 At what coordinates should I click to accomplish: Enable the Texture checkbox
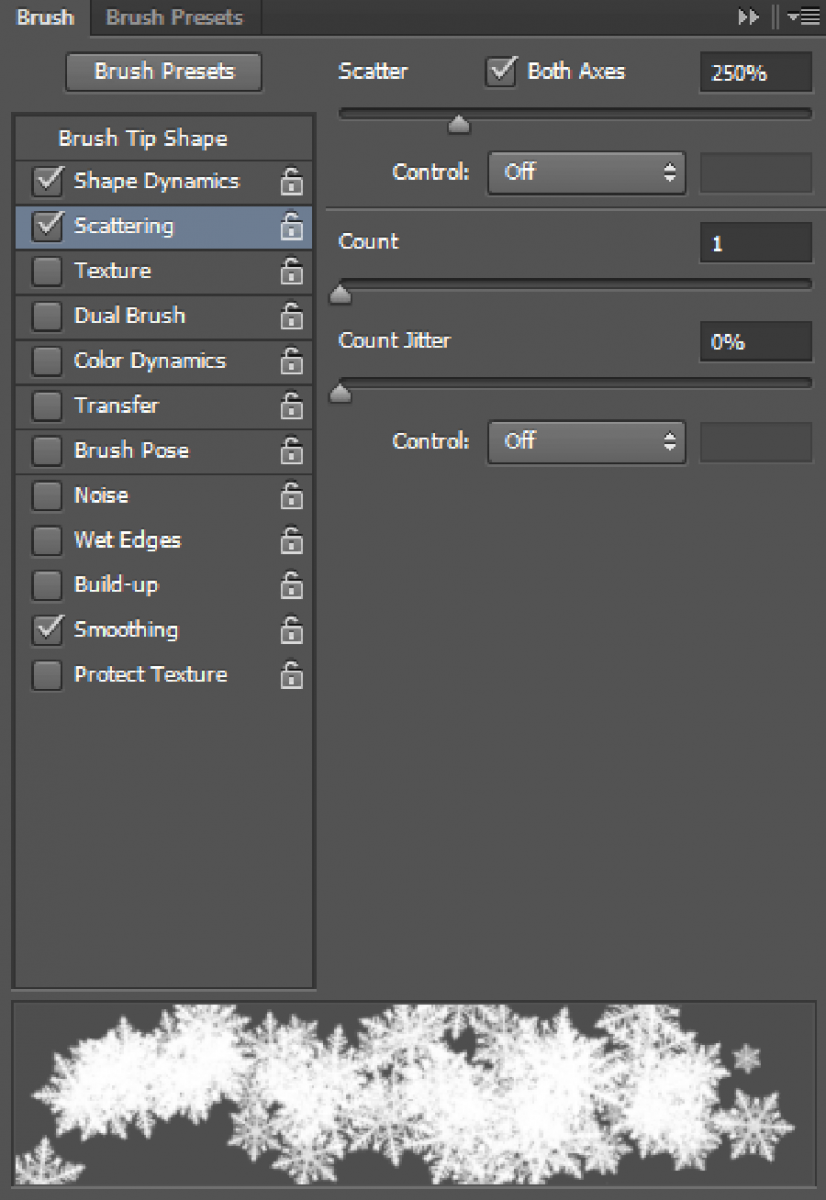(47, 271)
